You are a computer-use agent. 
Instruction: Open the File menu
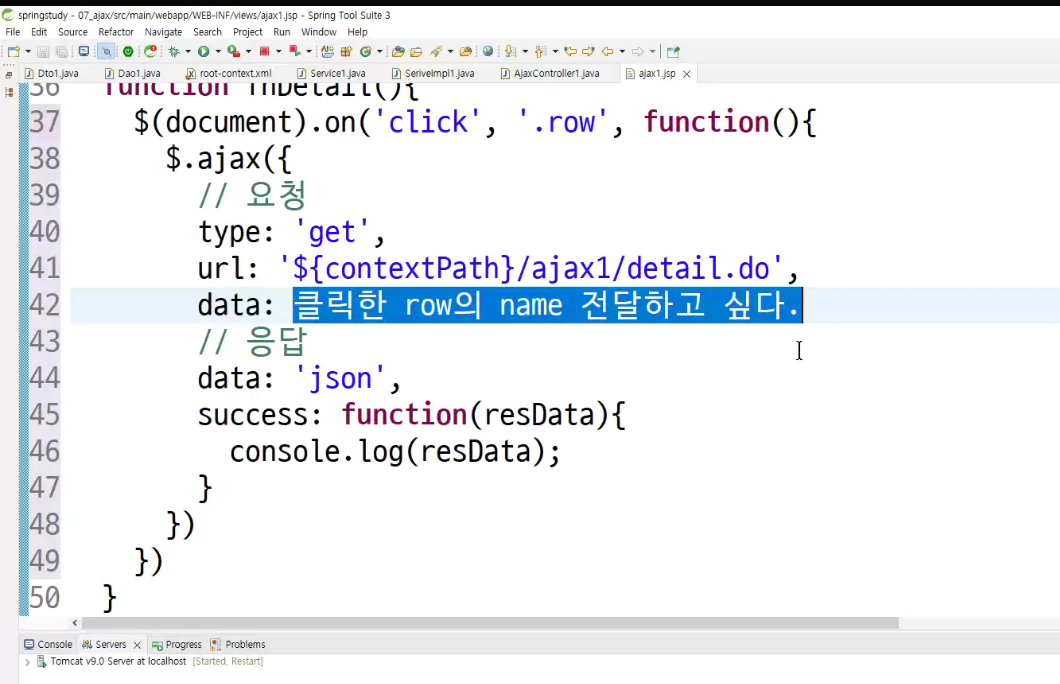13,32
